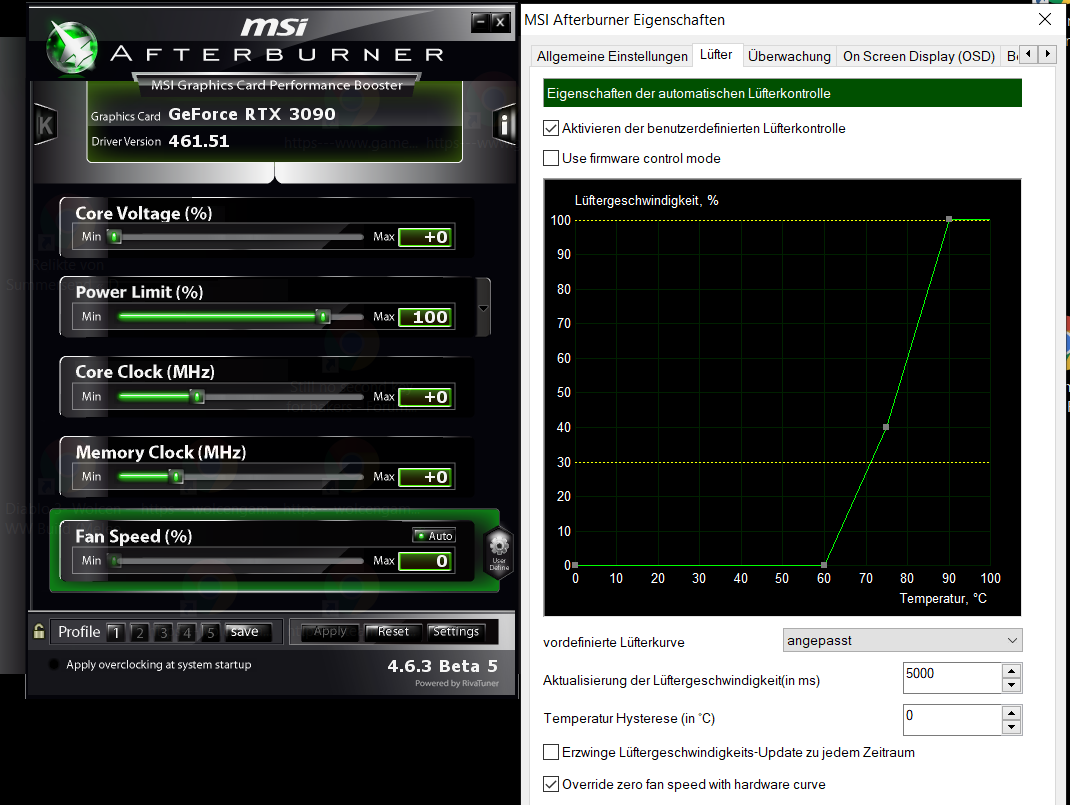Click the Afterburner green star logo
This screenshot has height=805, width=1070.
coord(72,46)
